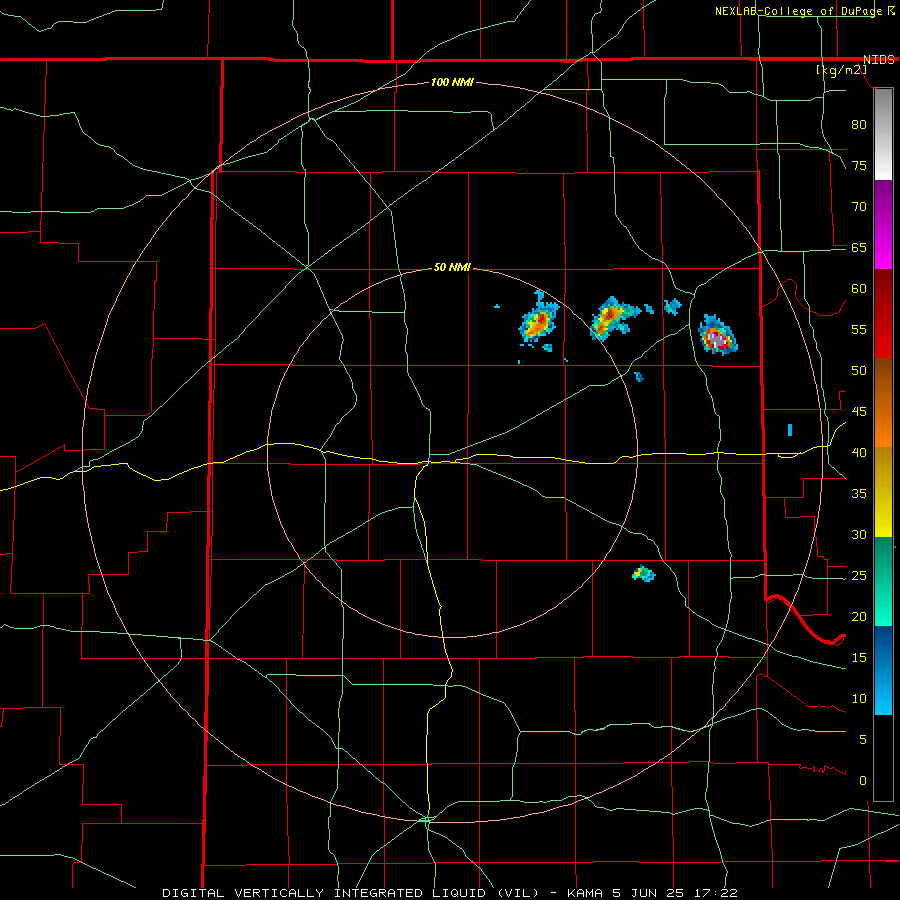The height and width of the screenshot is (900, 900).
Task: Click the KAMA 5 JUN 25 17:22 timestamp
Action: pyautogui.click(x=652, y=893)
